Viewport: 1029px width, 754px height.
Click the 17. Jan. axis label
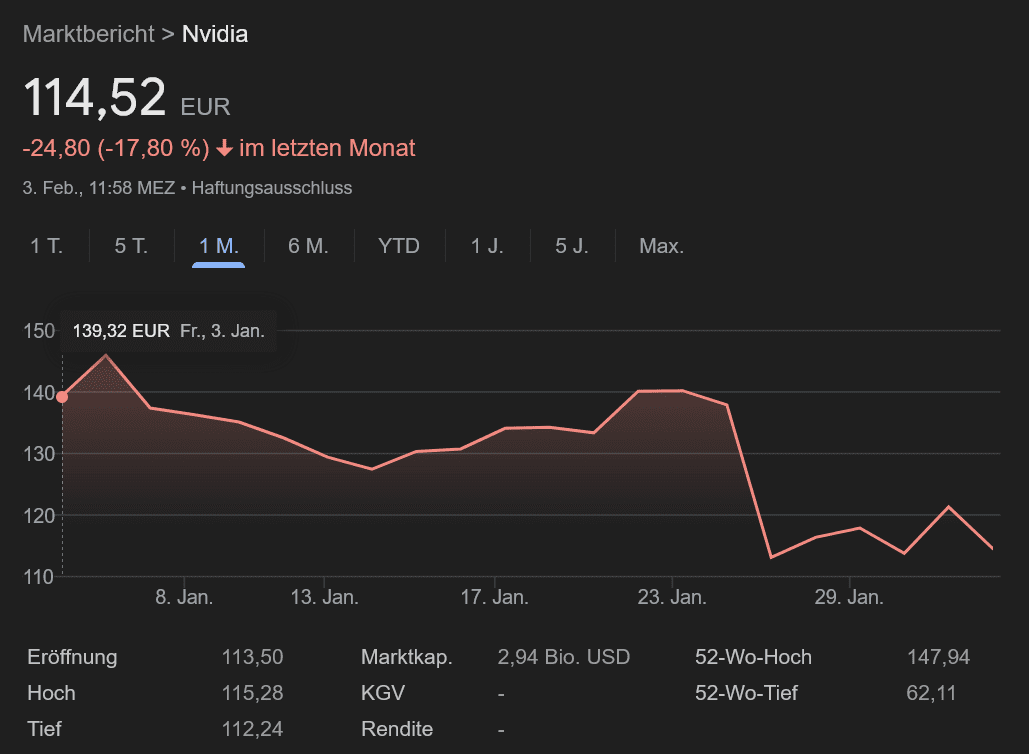[495, 598]
